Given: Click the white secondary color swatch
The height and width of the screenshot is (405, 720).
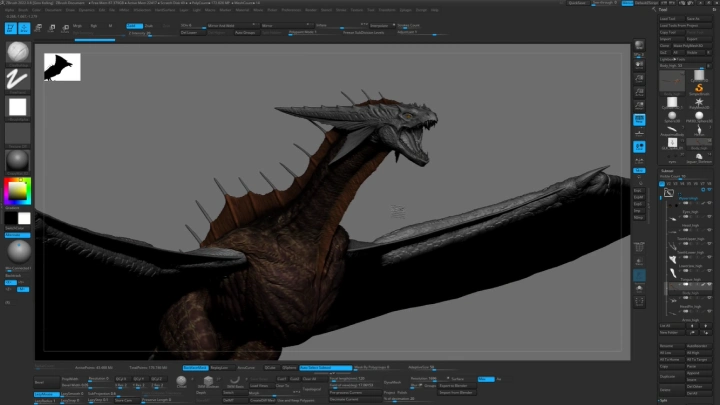Looking at the screenshot, I should [x=24, y=218].
